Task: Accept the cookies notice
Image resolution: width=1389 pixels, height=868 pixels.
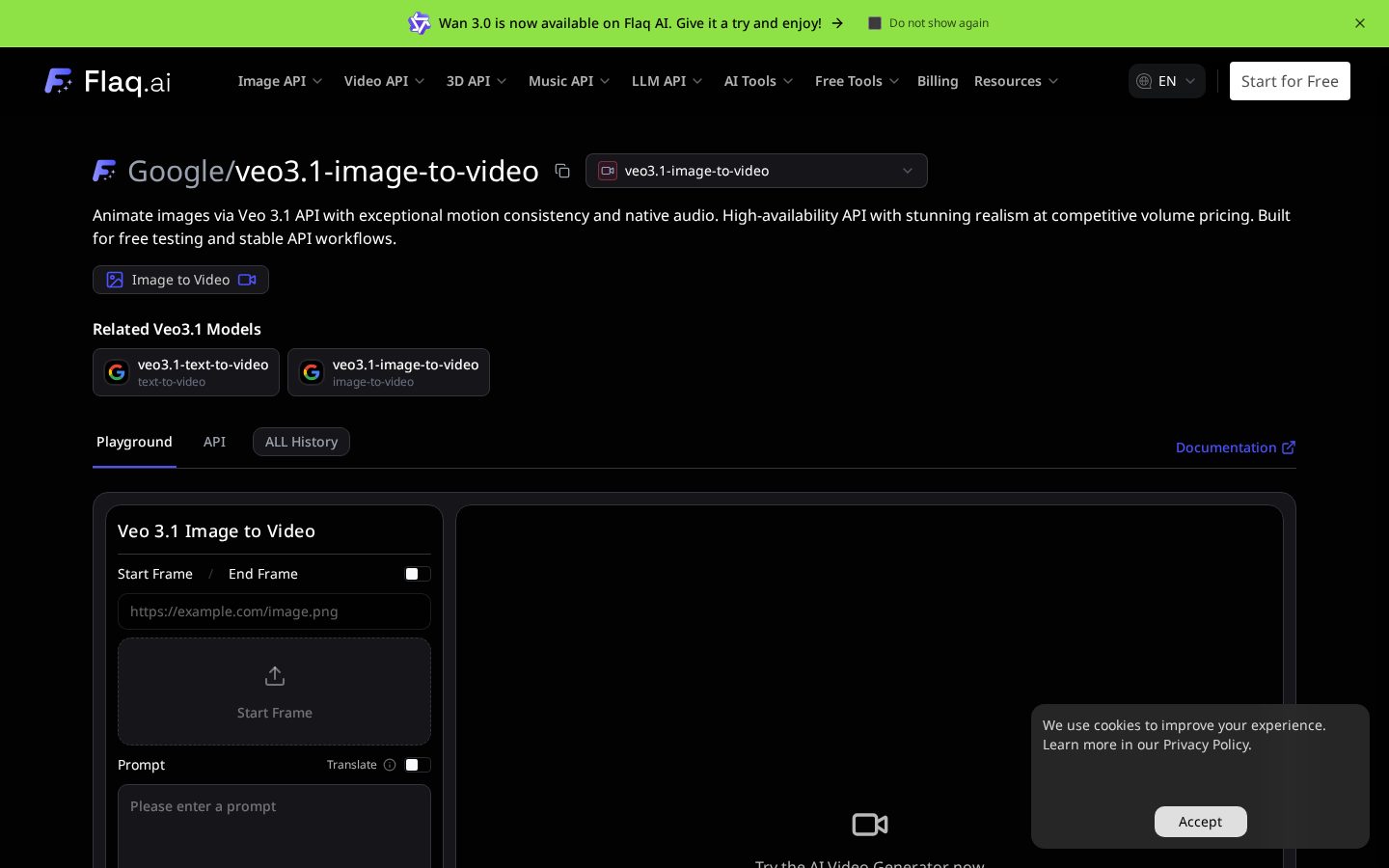Action: [1201, 822]
